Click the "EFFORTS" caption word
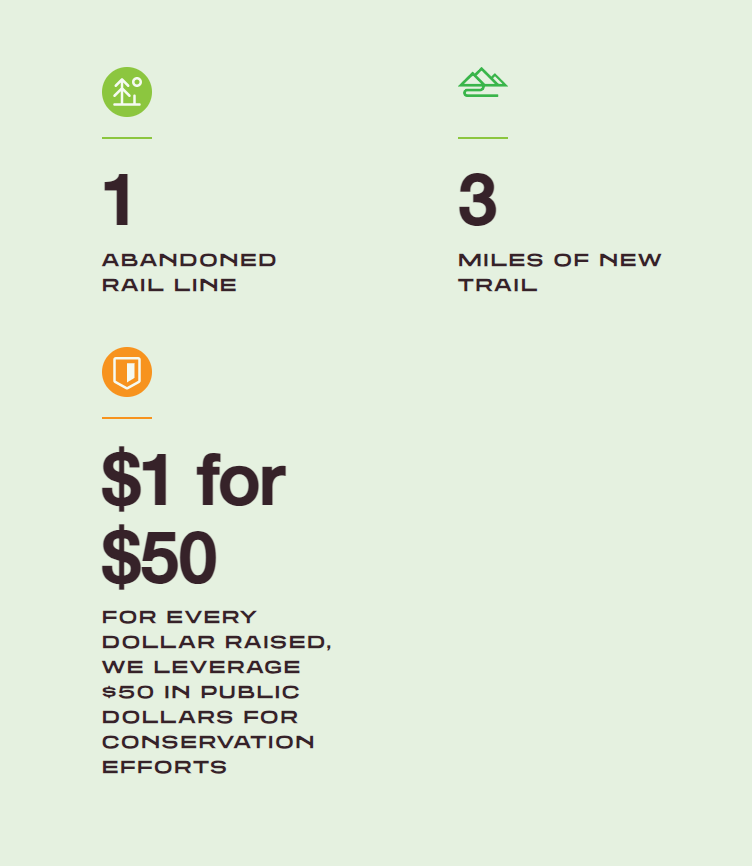752x866 pixels. pyautogui.click(x=165, y=767)
